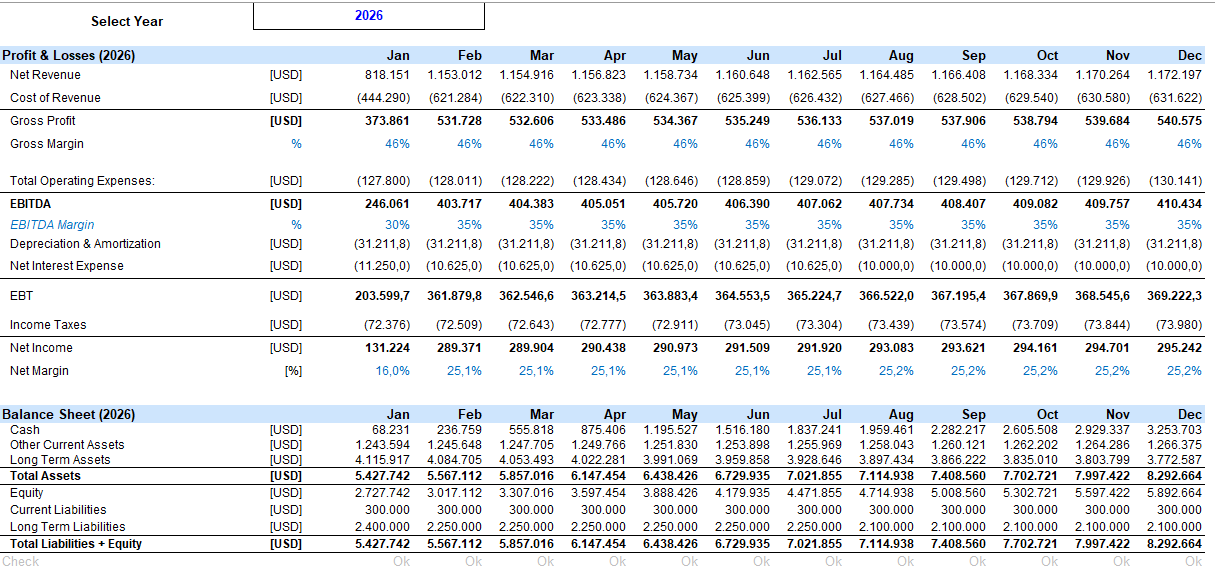The image size is (1215, 574).
Task: Click January Gross Profit value 373.861
Action: [x=387, y=121]
